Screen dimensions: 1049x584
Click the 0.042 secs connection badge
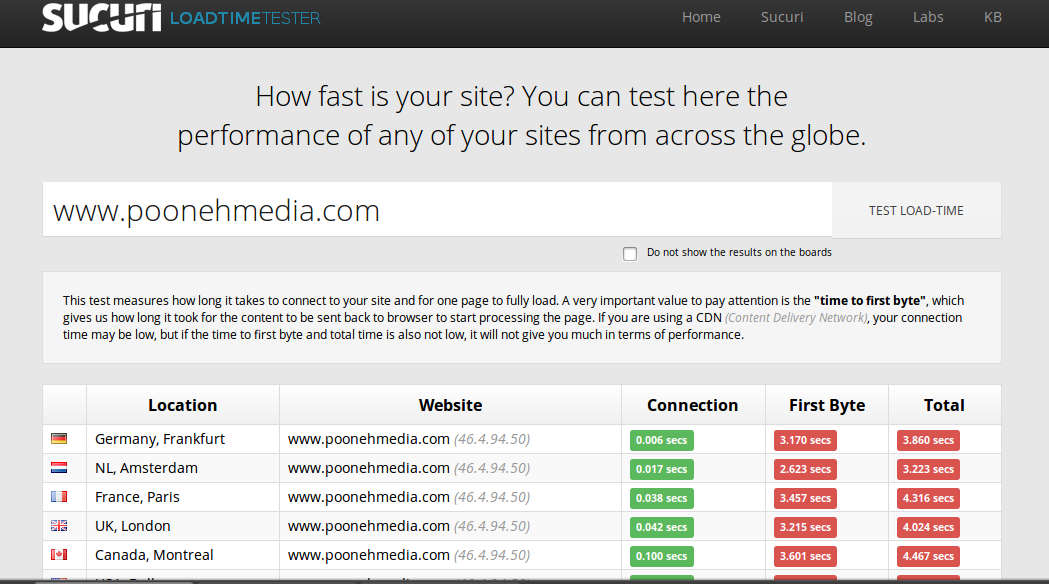(x=662, y=527)
